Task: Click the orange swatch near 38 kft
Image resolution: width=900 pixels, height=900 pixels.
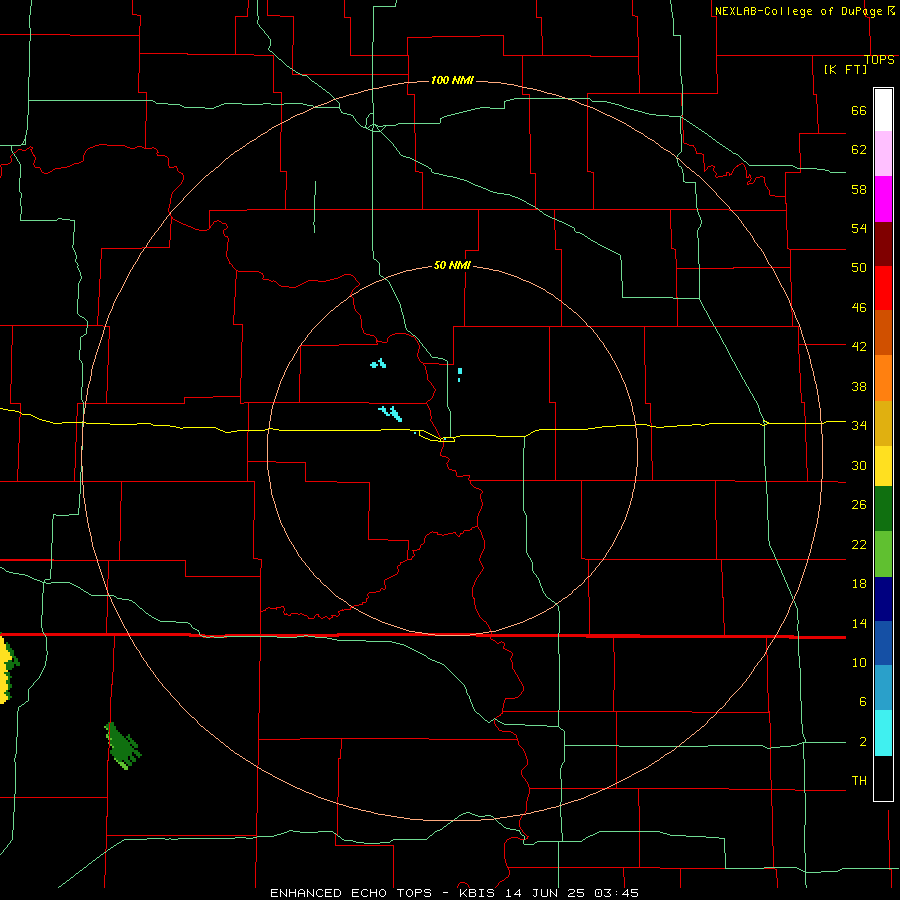Action: point(883,378)
